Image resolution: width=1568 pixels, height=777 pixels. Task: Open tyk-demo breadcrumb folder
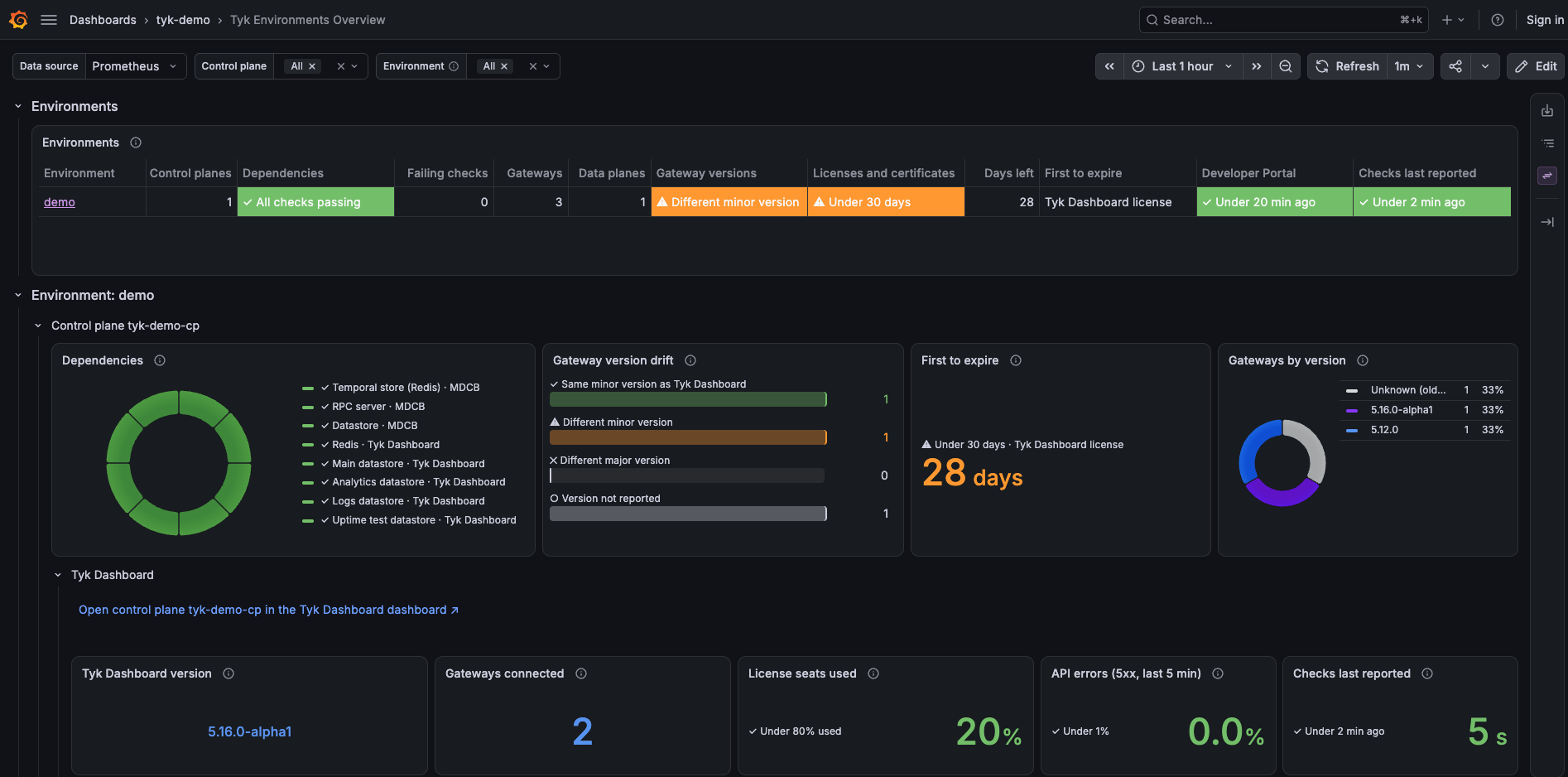183,20
